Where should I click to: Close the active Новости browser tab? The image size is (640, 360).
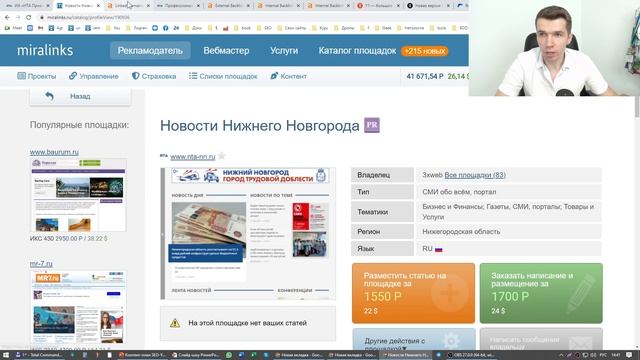click(98, 6)
